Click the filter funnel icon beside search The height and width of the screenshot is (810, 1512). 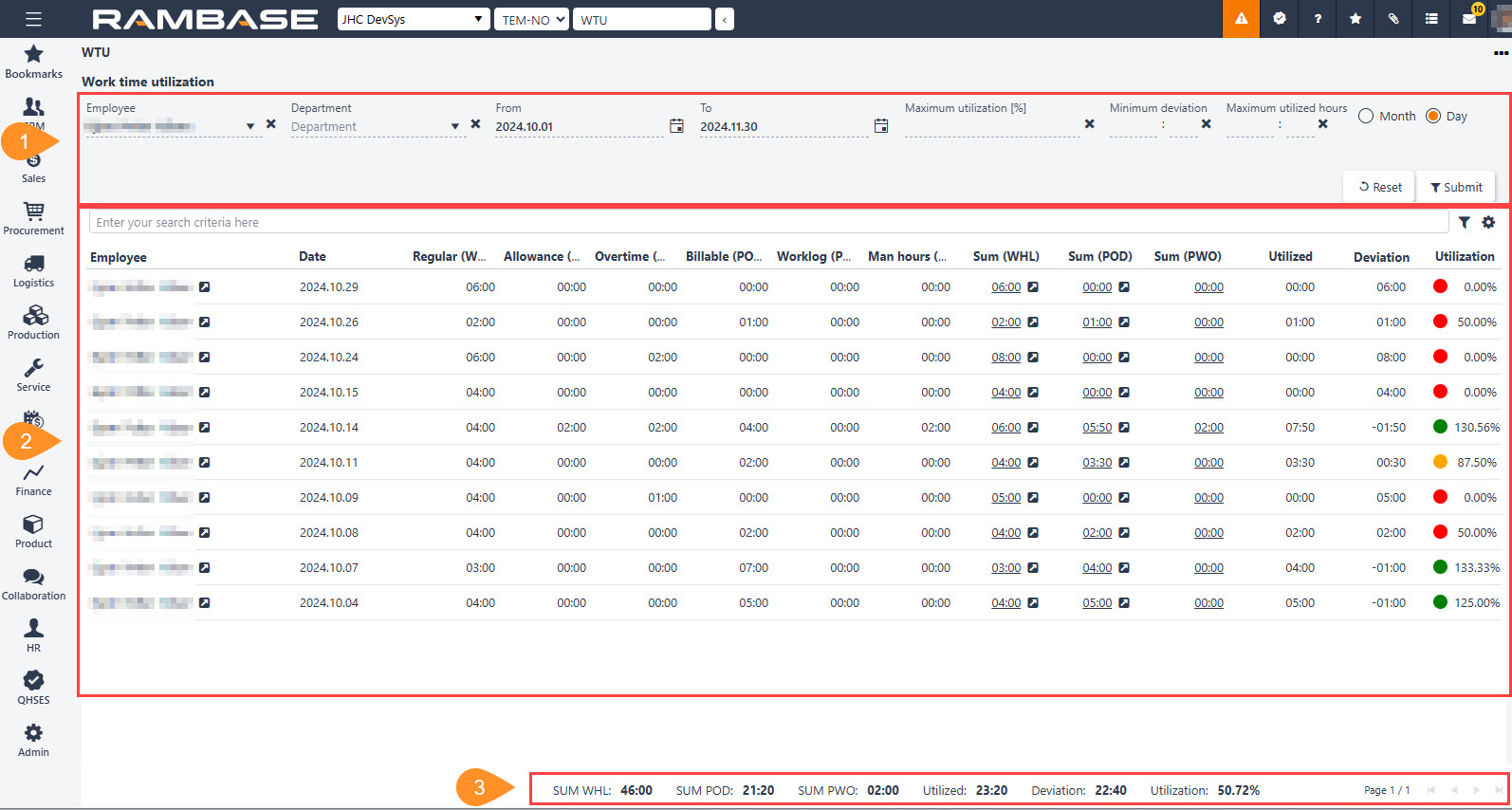pos(1465,222)
